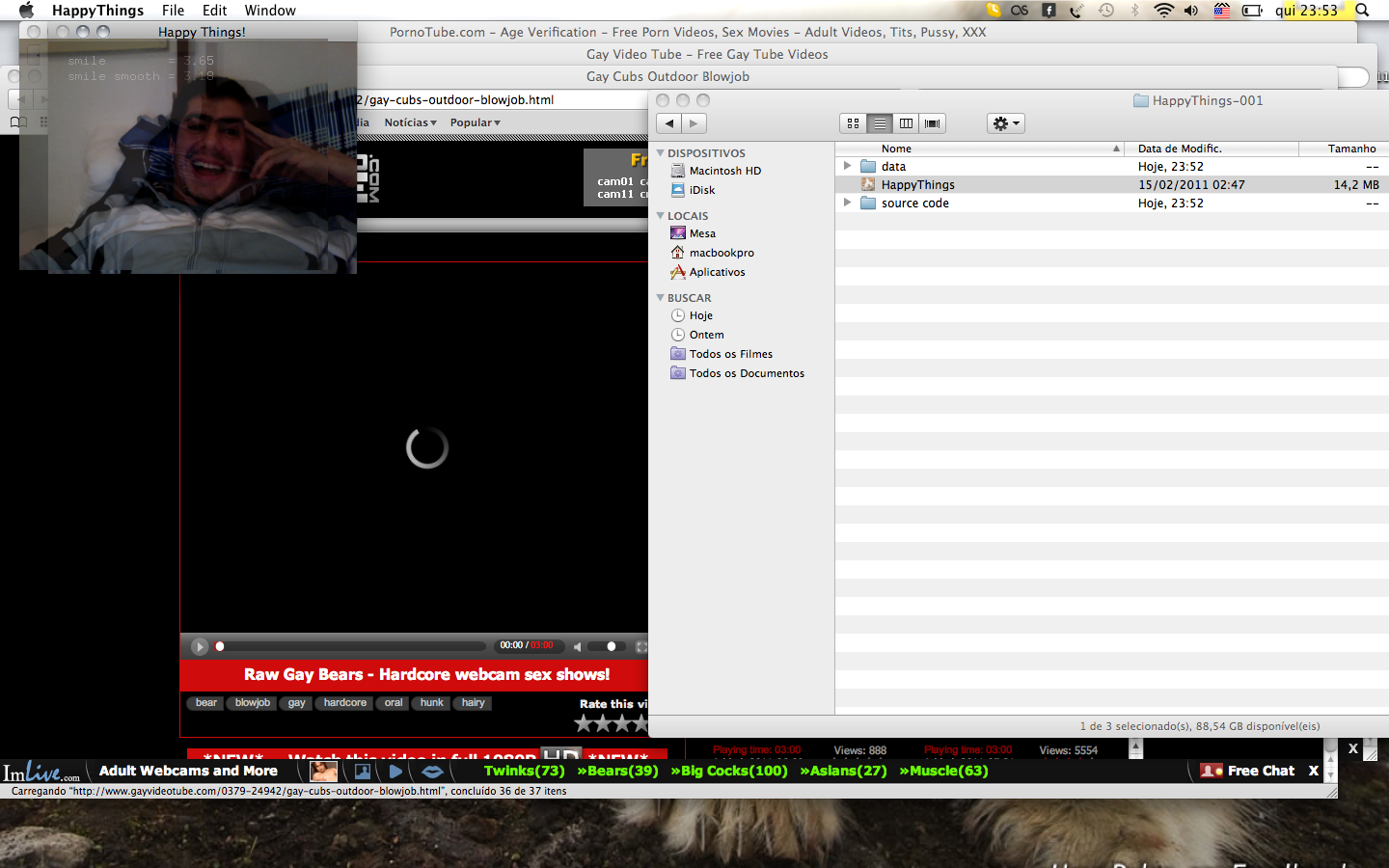Switch Finder to Cover Flow view
Image resolution: width=1389 pixels, height=868 pixels.
pyautogui.click(x=933, y=123)
